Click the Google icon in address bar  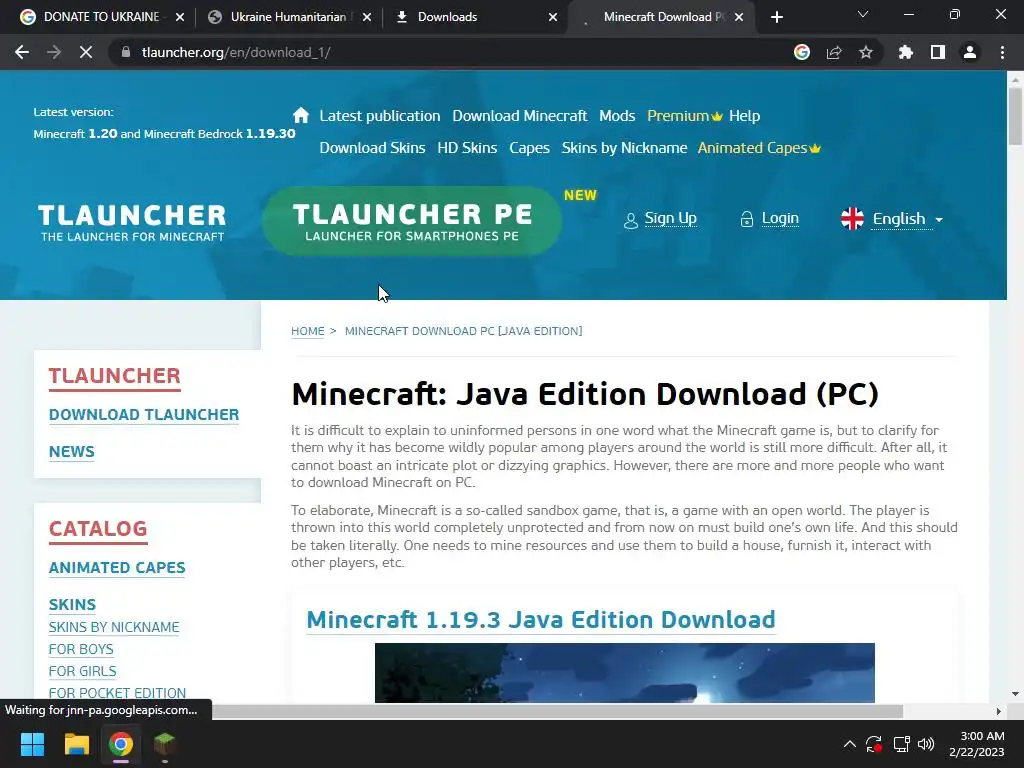coord(802,52)
